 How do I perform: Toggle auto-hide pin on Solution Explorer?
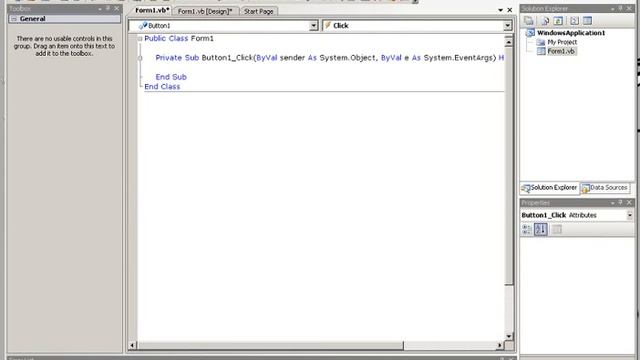click(x=620, y=9)
